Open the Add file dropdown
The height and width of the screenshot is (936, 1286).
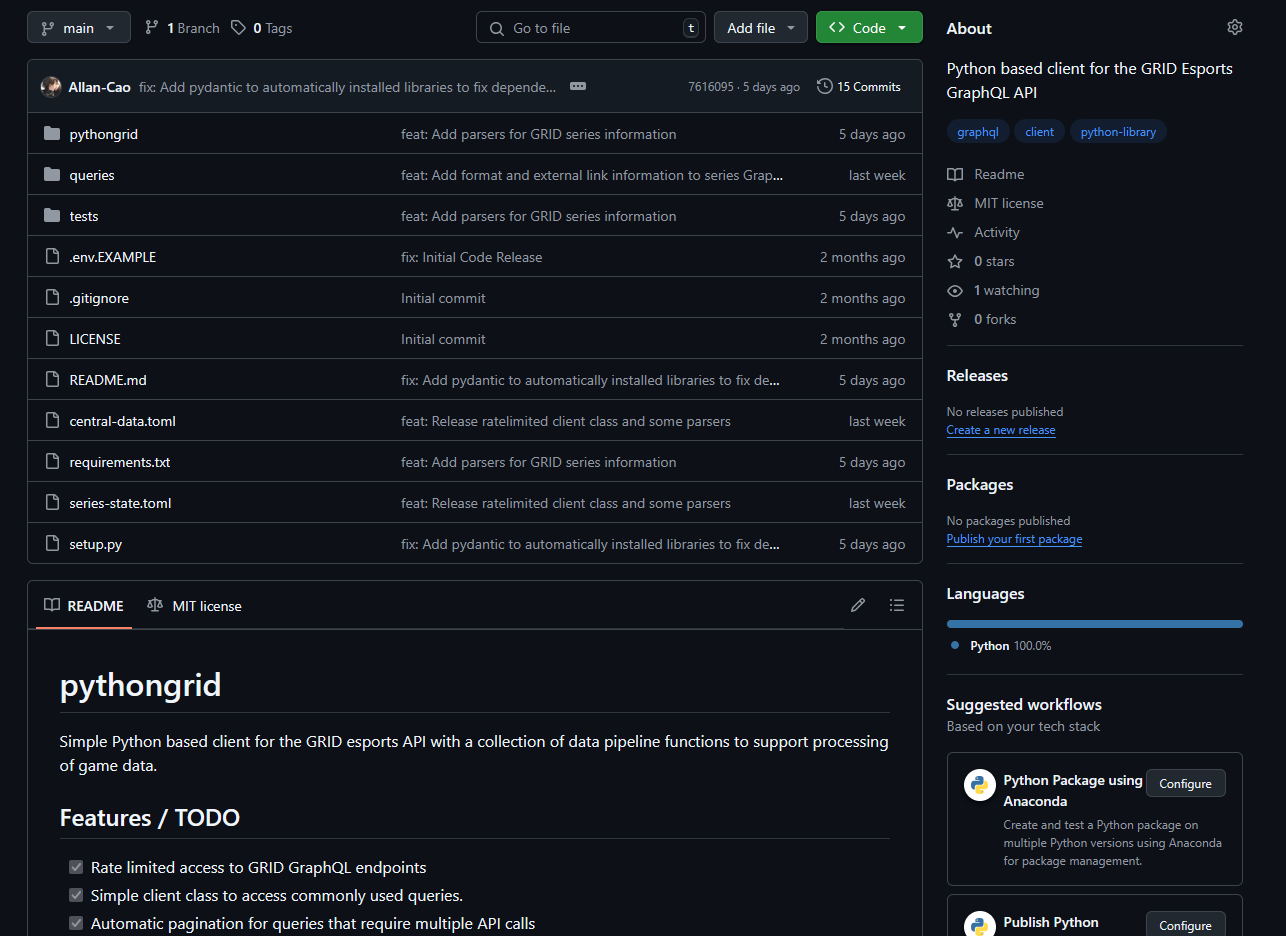coord(761,28)
